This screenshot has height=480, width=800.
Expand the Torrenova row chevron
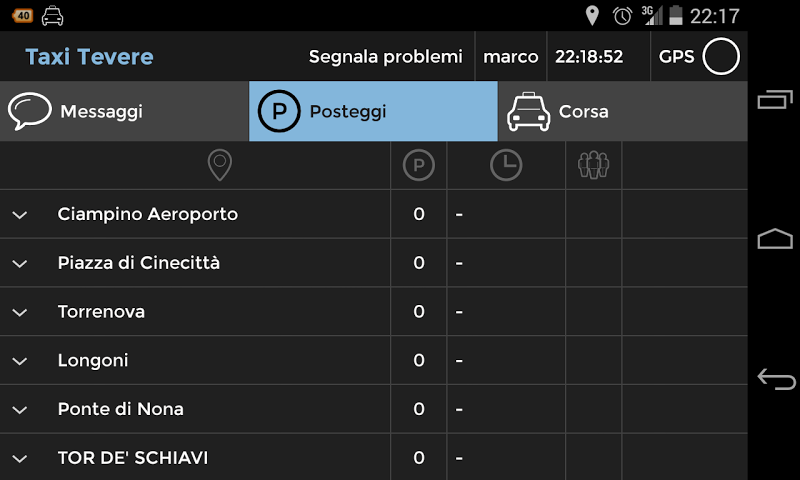click(19, 312)
